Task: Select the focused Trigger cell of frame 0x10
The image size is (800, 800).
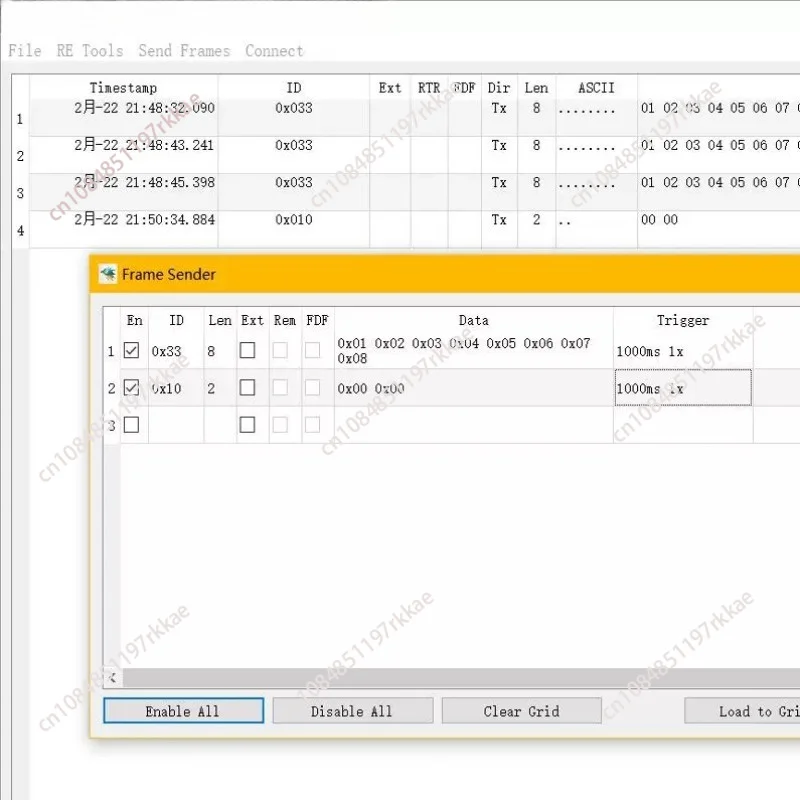Action: (x=683, y=388)
